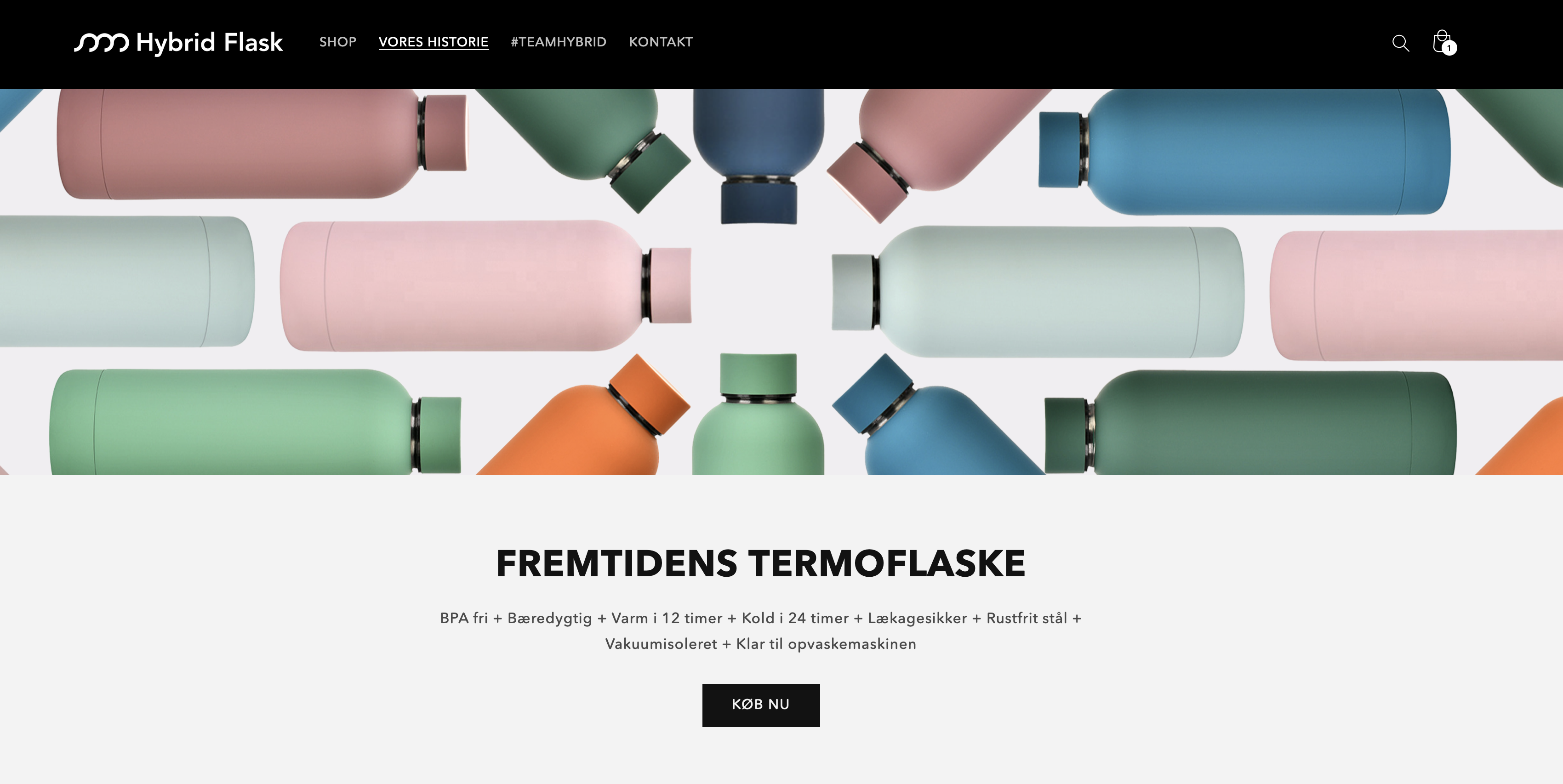Open the VORES HISTORIE page

point(434,42)
